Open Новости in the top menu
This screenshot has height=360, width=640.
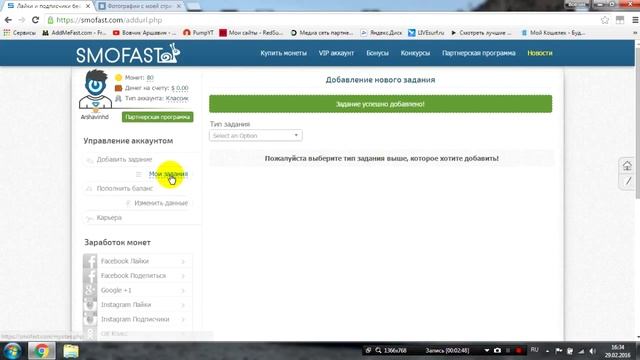[540, 53]
